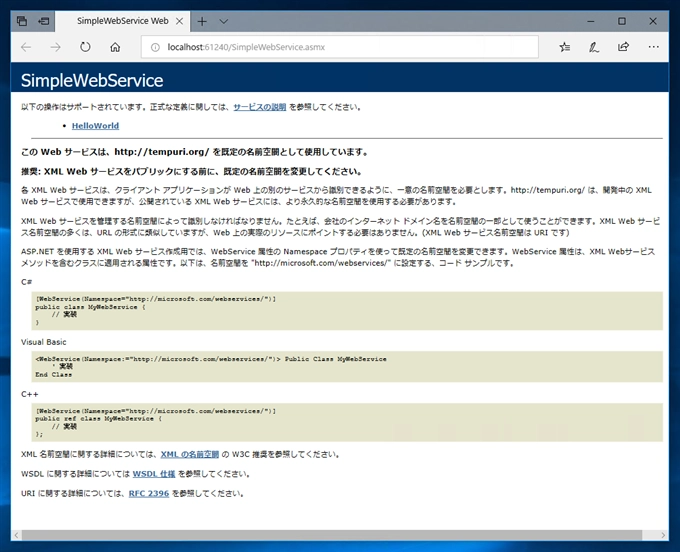Click the bold line beginning 推奨: XML Web
The image size is (680, 552).
(x=192, y=172)
